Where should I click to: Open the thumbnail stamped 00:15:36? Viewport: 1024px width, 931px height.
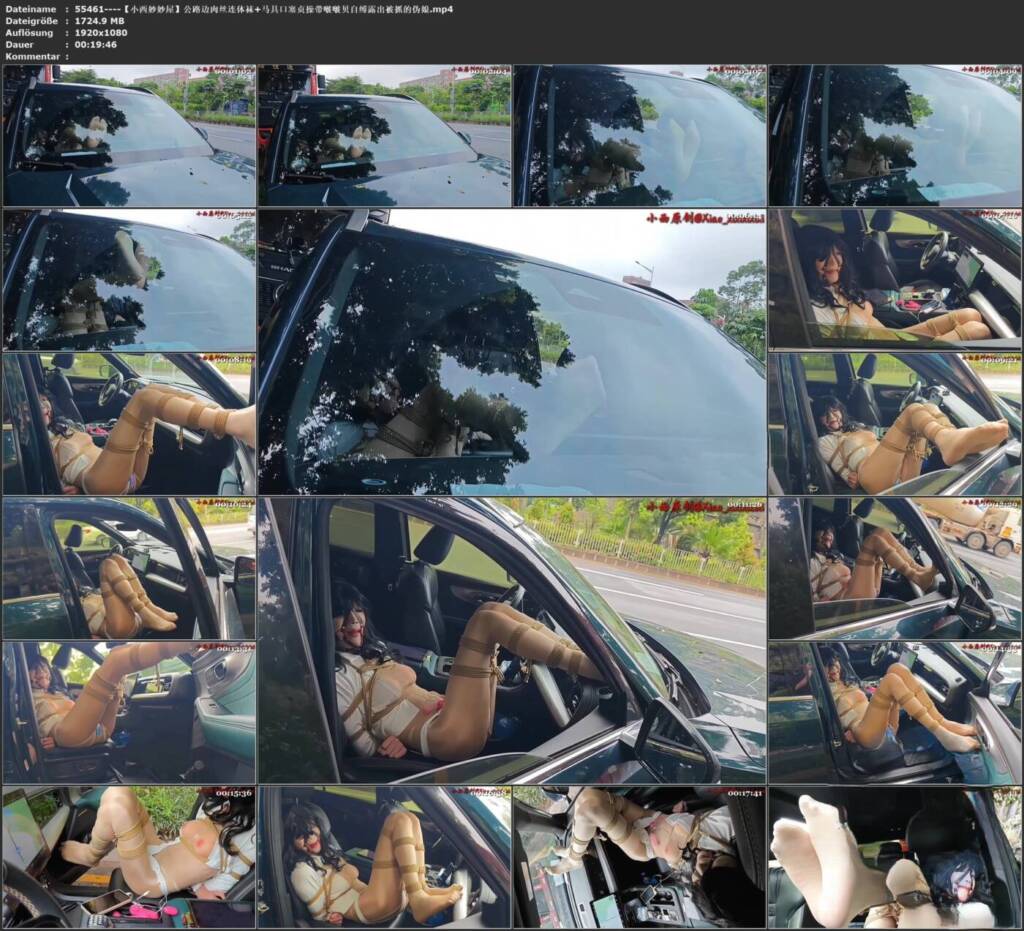(129, 856)
